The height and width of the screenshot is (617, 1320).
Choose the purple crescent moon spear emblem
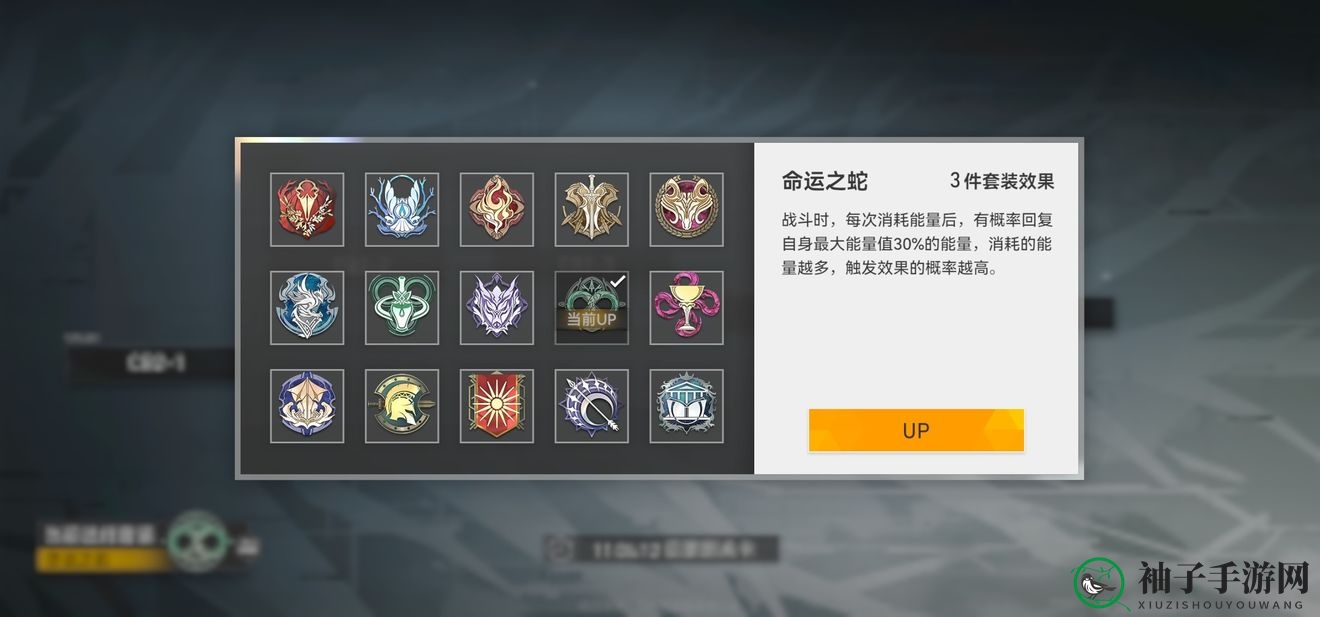coord(592,406)
